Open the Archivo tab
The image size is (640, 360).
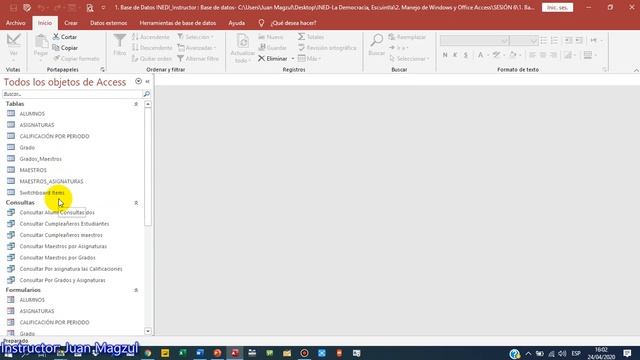[16, 23]
